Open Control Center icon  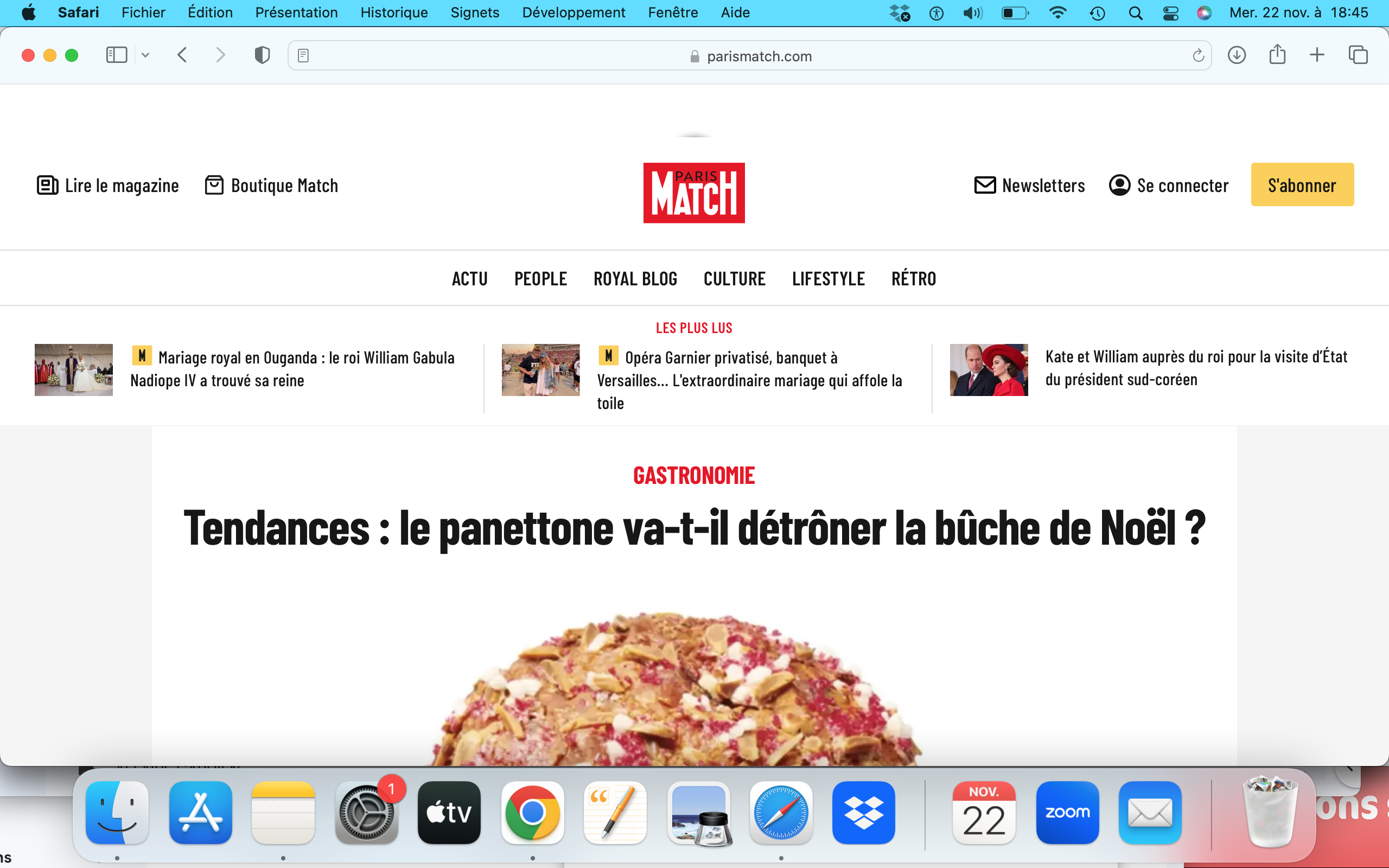point(1170,12)
